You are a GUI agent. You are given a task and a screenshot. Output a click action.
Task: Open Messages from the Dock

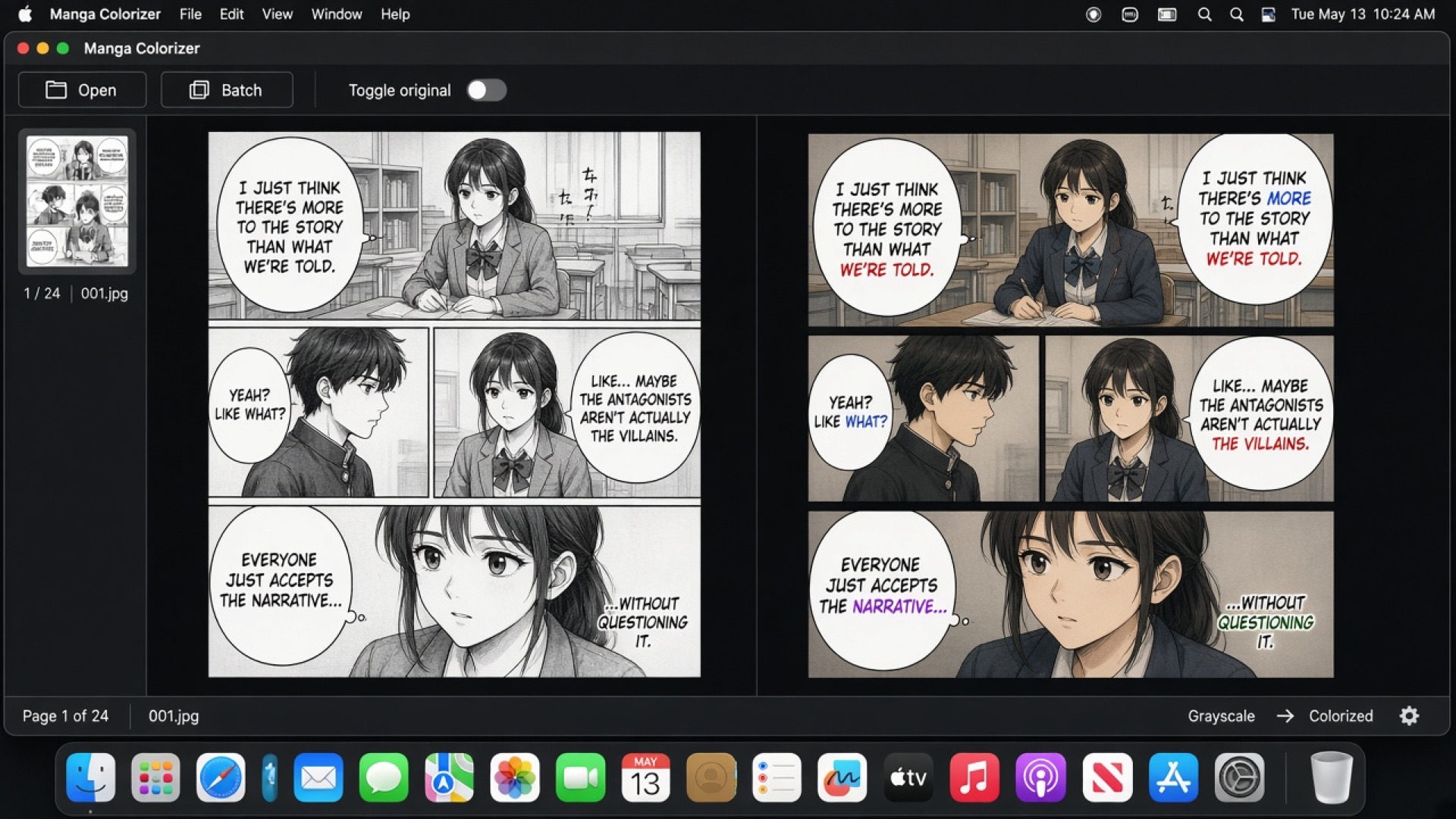(384, 777)
